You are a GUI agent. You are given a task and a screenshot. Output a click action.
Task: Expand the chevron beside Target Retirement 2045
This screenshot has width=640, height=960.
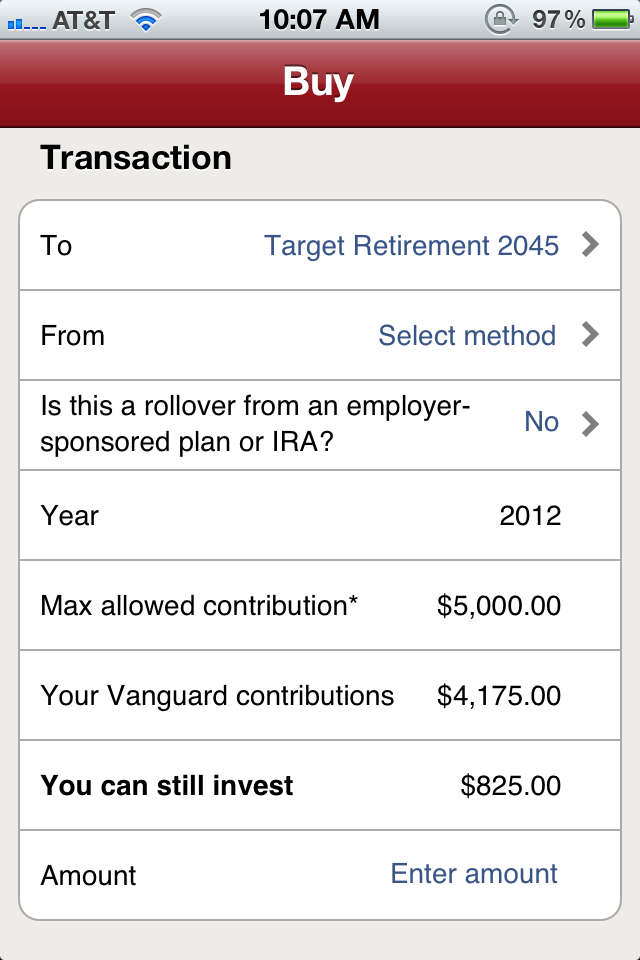coord(591,245)
